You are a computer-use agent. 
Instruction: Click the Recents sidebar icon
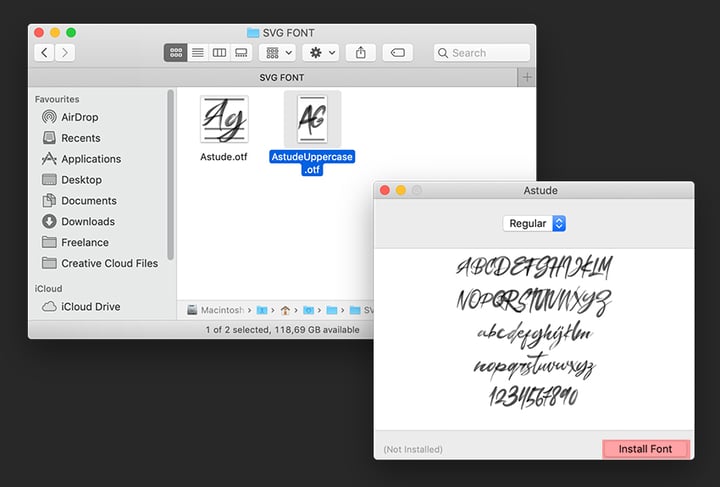[49, 138]
